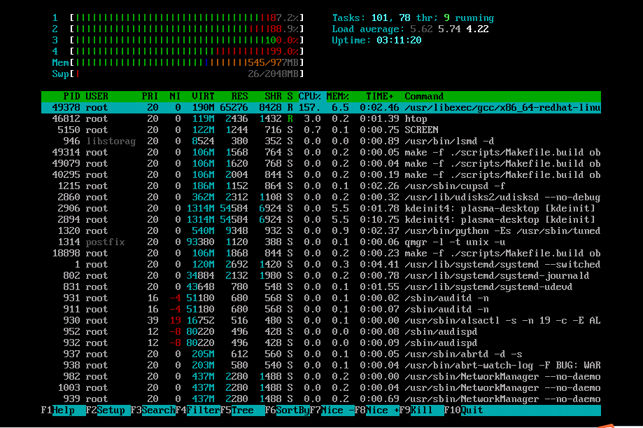Click the Mem usage bar
643x428 pixels.
(178, 63)
